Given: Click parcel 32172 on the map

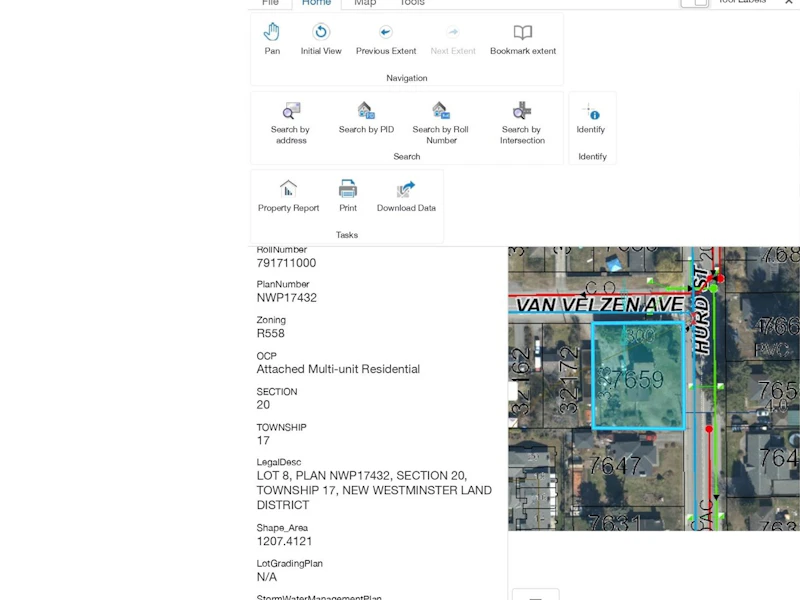Looking at the screenshot, I should tap(568, 380).
